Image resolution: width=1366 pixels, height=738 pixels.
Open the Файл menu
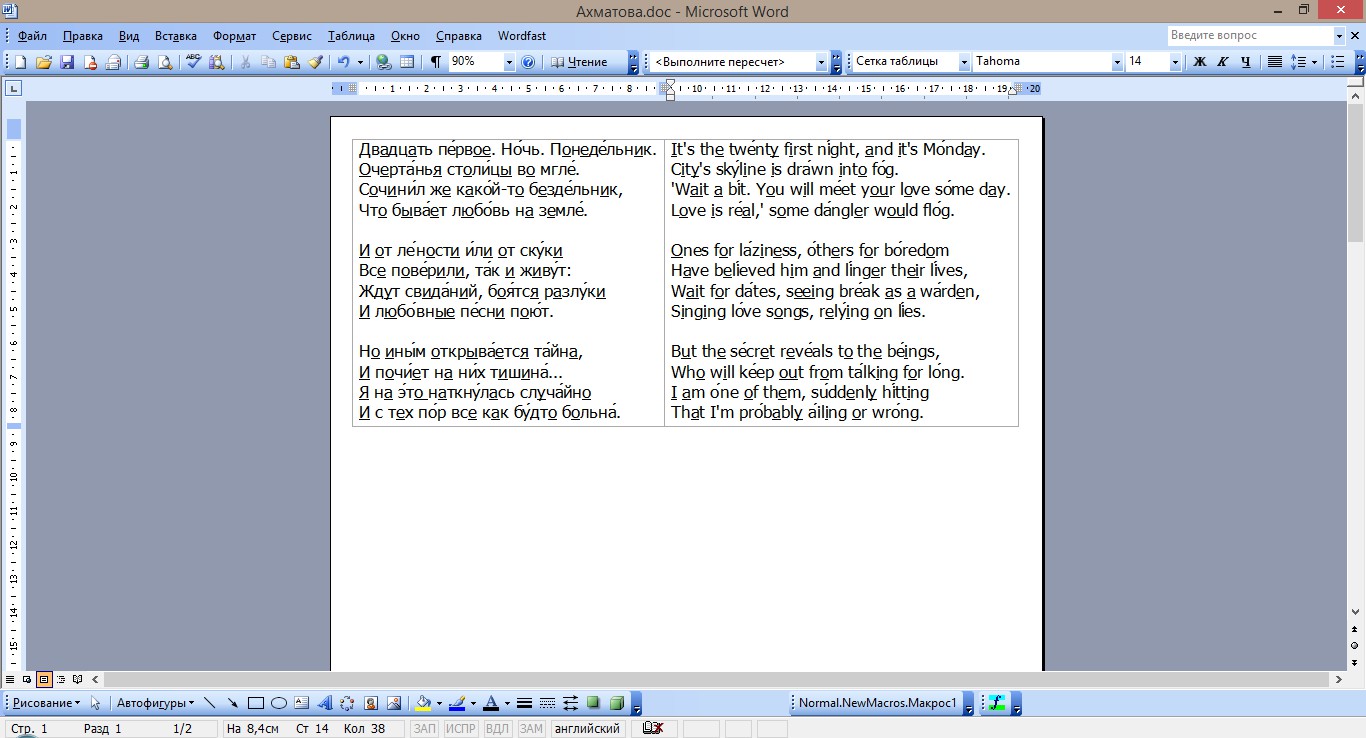pos(32,36)
